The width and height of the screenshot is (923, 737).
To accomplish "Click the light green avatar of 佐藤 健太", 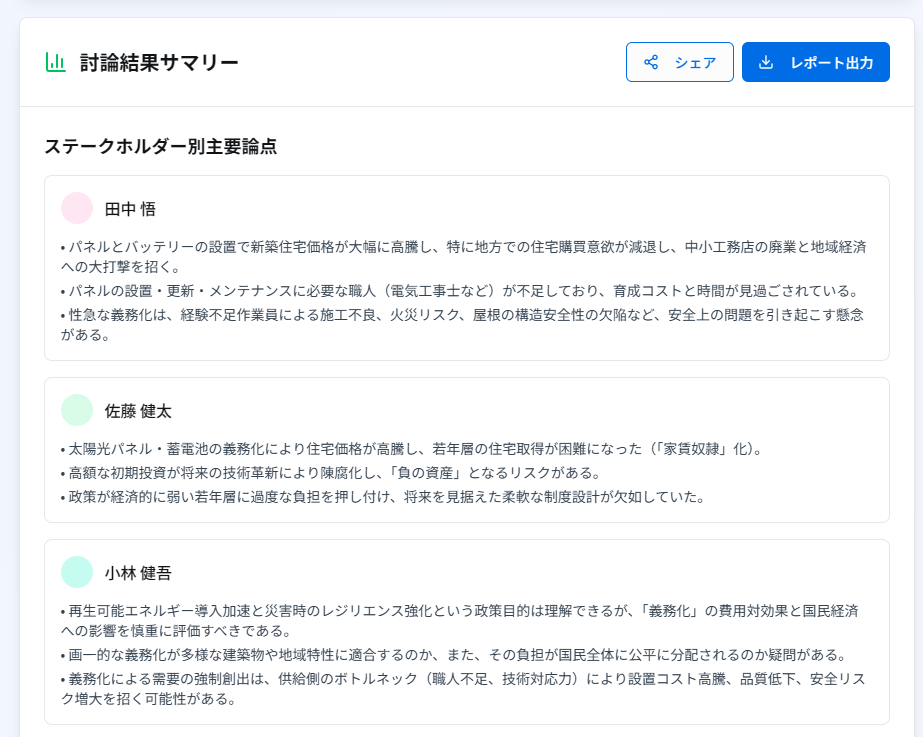I will (x=77, y=410).
